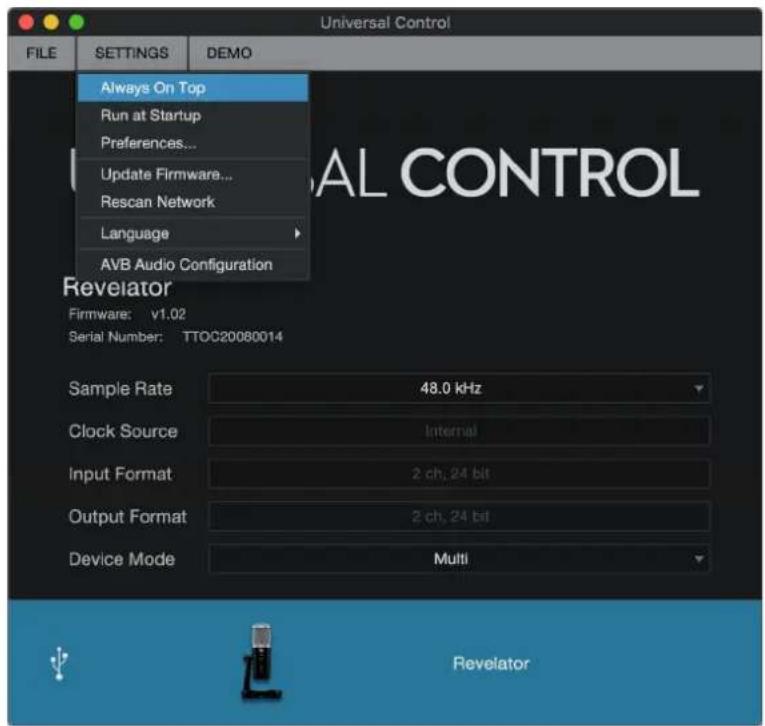Viewport: 765px width, 726px height.
Task: Click the Clock Source label
Action: (x=123, y=431)
